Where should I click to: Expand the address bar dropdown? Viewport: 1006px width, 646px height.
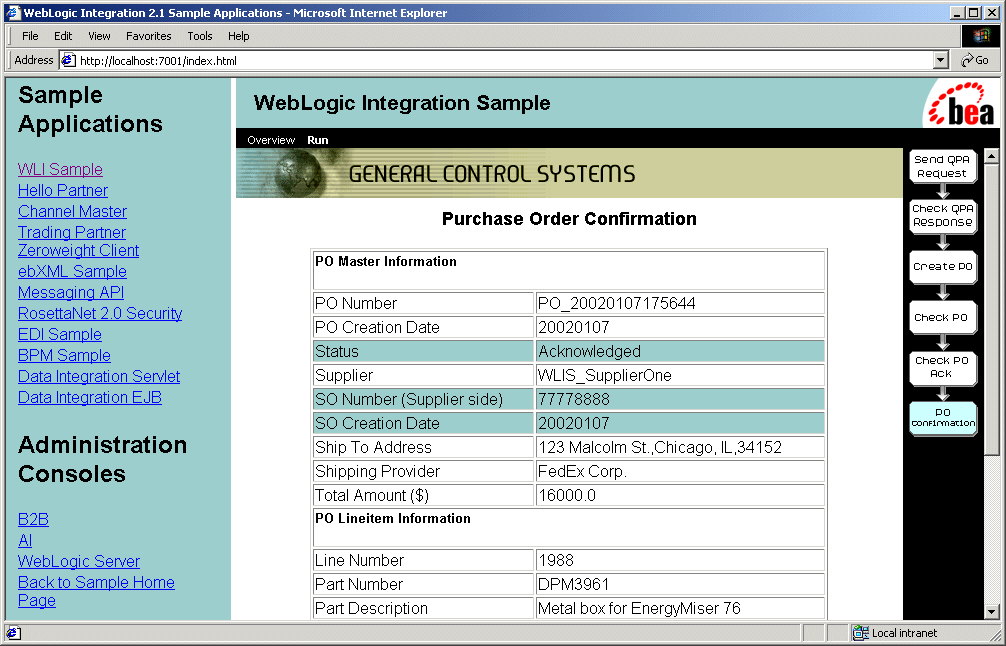pyautogui.click(x=940, y=60)
